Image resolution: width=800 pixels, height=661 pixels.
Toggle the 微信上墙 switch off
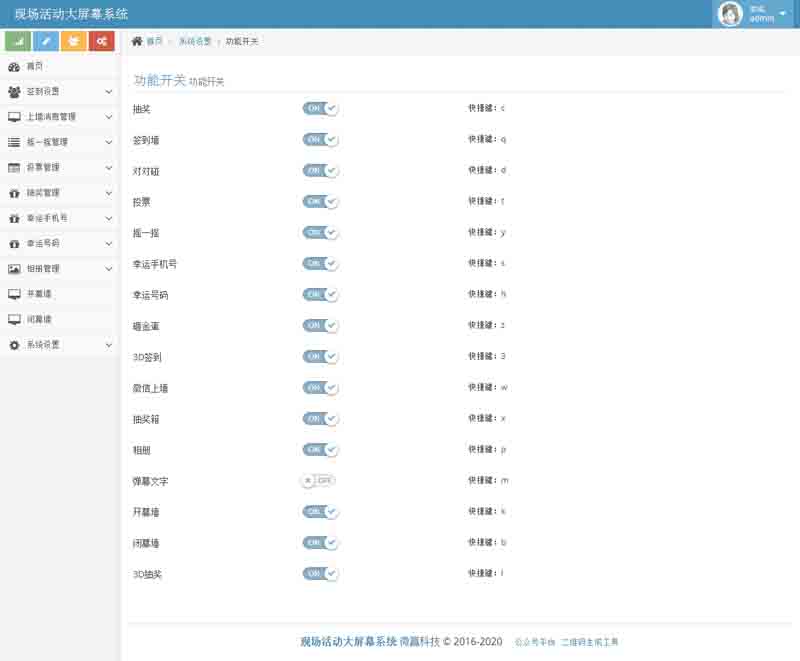click(x=320, y=388)
